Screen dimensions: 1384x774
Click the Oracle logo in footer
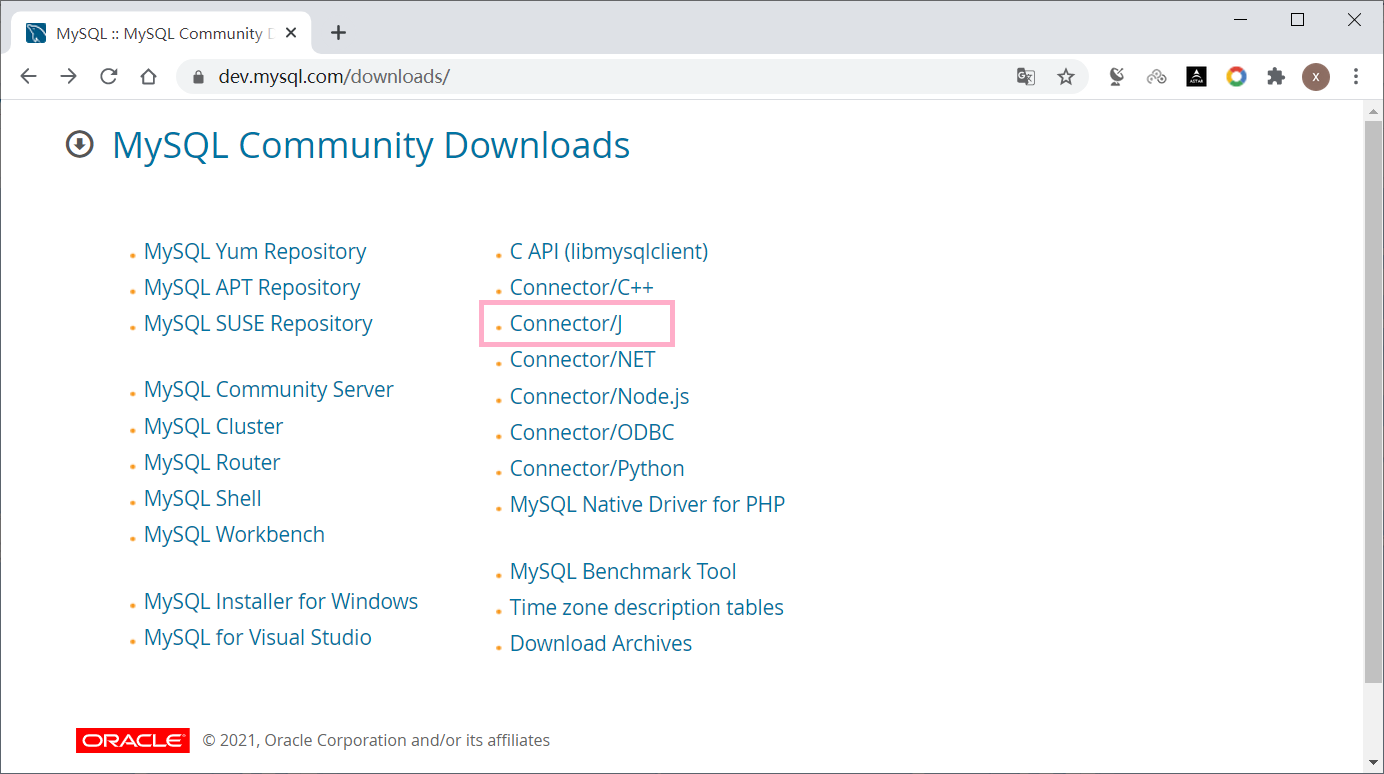click(133, 741)
